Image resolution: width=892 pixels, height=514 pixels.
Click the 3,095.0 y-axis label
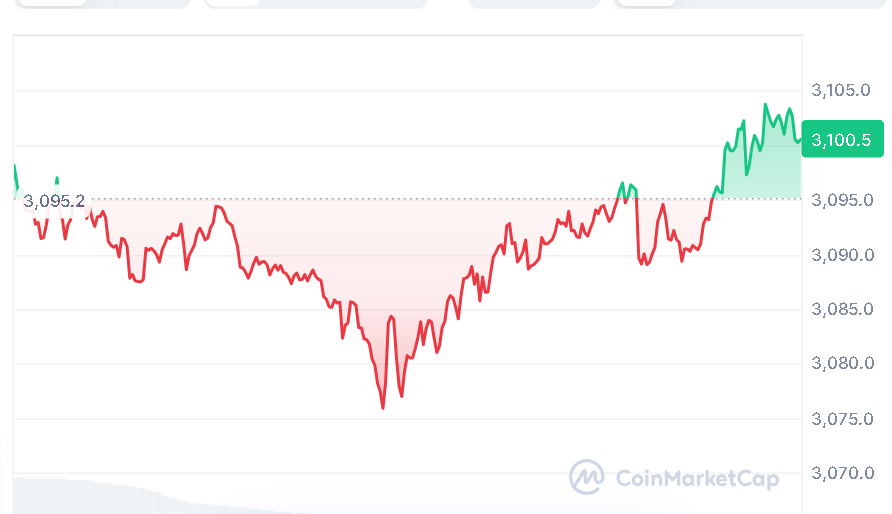(x=842, y=200)
